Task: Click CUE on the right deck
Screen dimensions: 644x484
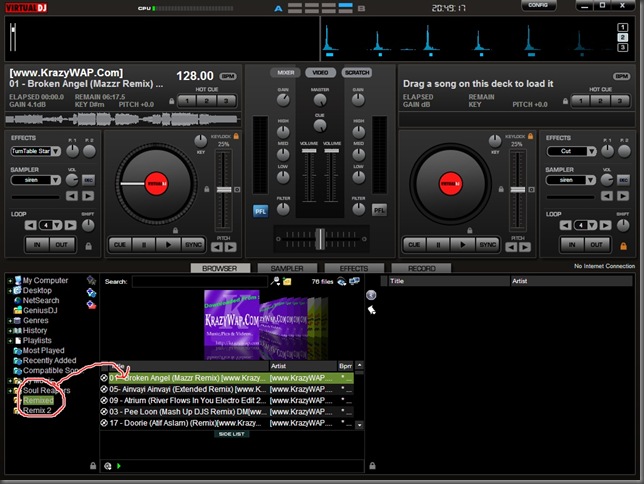Action: [414, 245]
